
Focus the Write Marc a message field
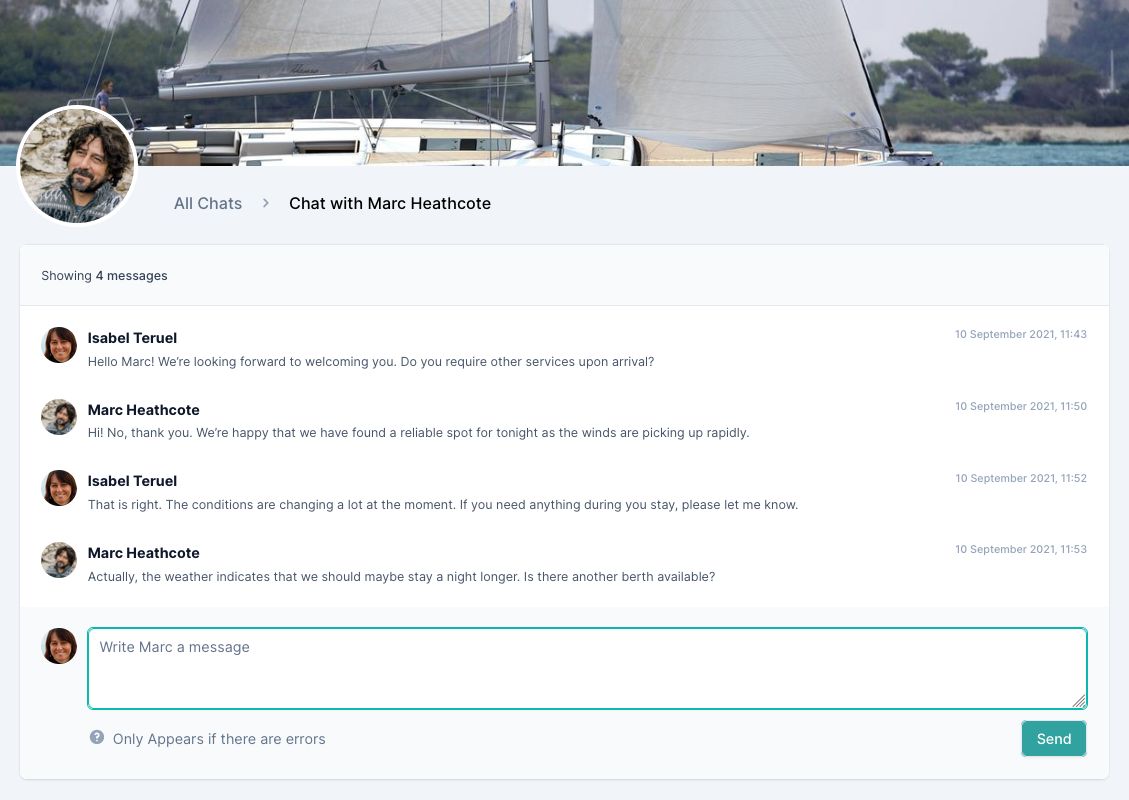click(587, 668)
